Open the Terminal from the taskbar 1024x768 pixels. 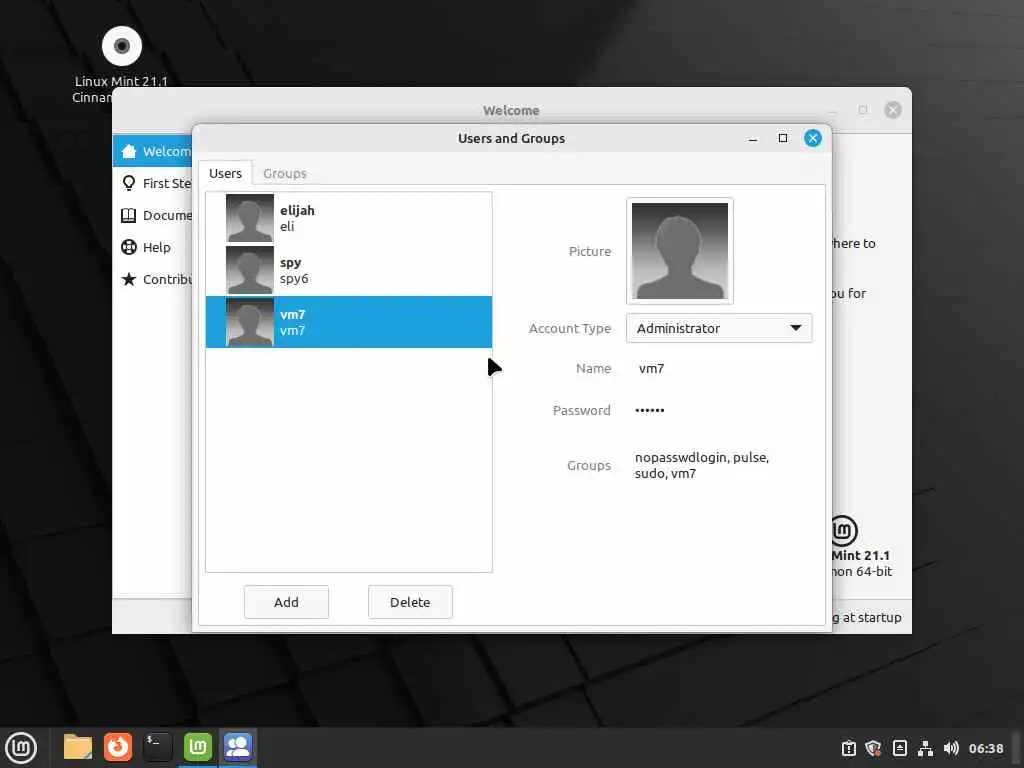pyautogui.click(x=157, y=747)
